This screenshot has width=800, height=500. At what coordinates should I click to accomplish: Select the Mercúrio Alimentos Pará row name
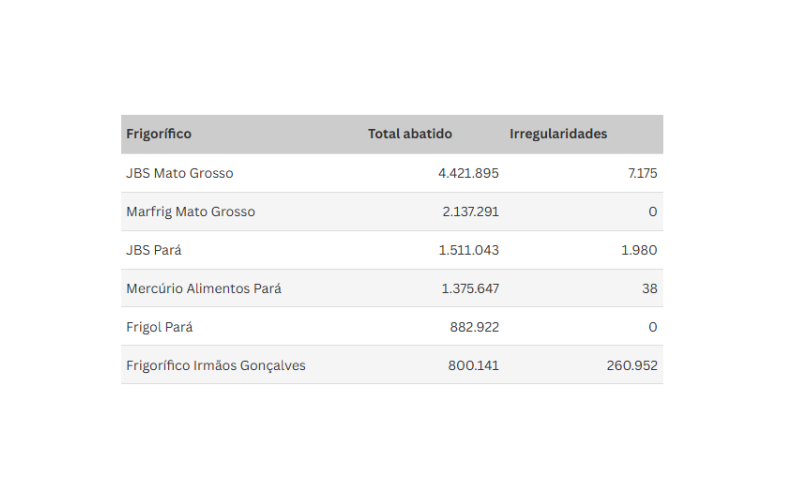[x=204, y=288]
